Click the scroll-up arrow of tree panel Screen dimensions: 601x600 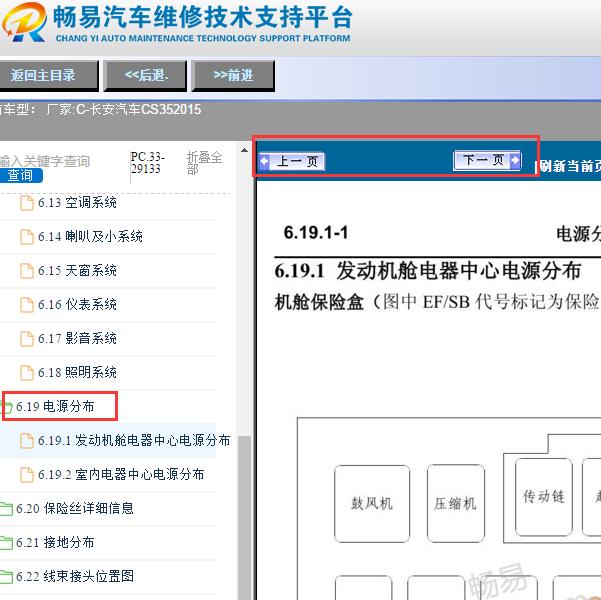click(244, 150)
